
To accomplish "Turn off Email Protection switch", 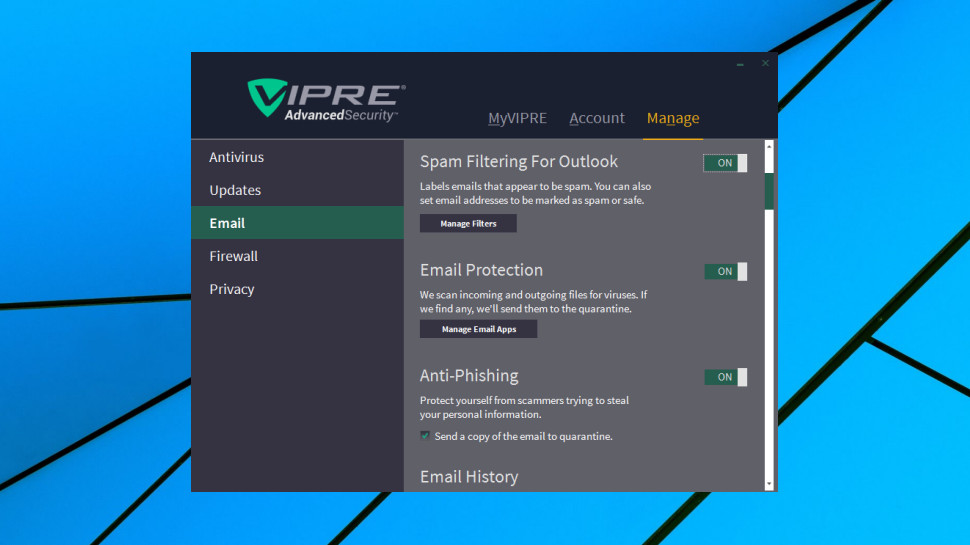I will (725, 272).
